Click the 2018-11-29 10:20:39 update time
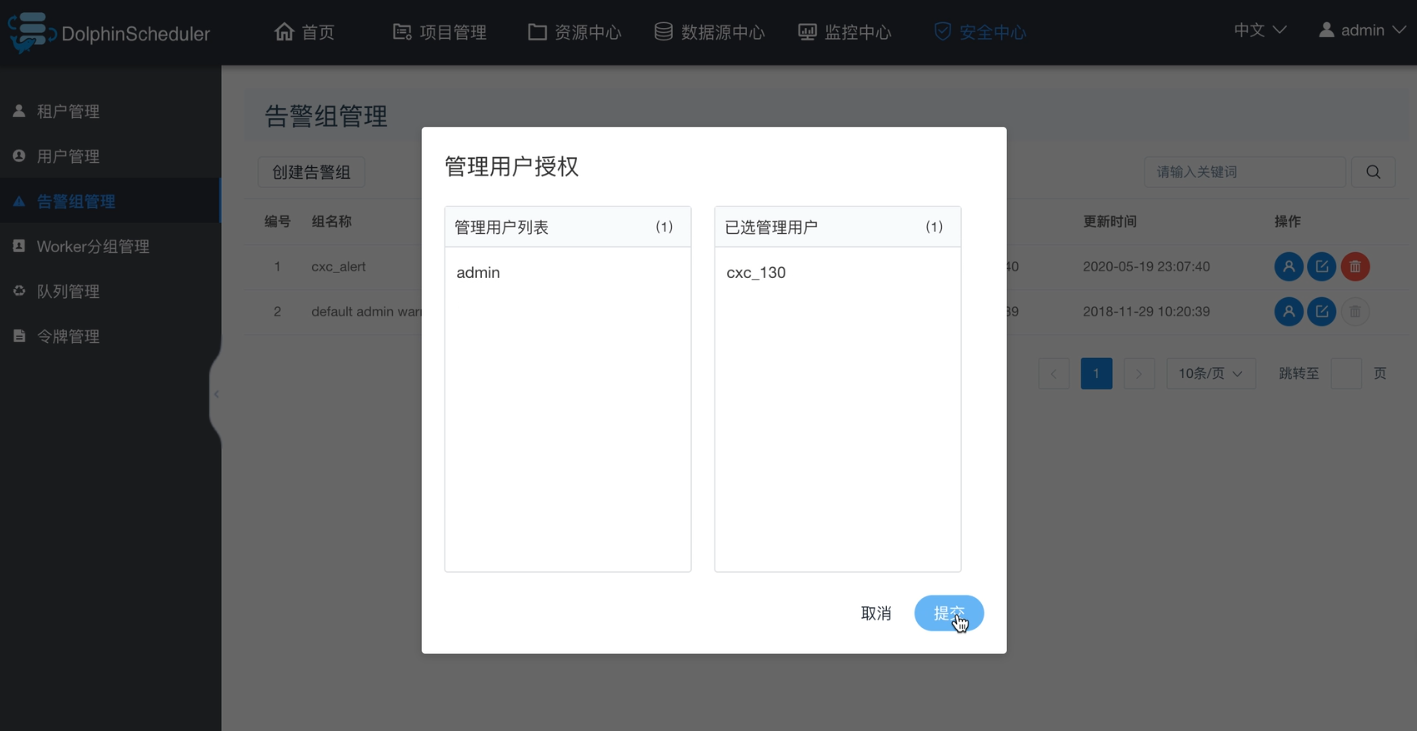Image resolution: width=1417 pixels, height=731 pixels. (x=1146, y=312)
